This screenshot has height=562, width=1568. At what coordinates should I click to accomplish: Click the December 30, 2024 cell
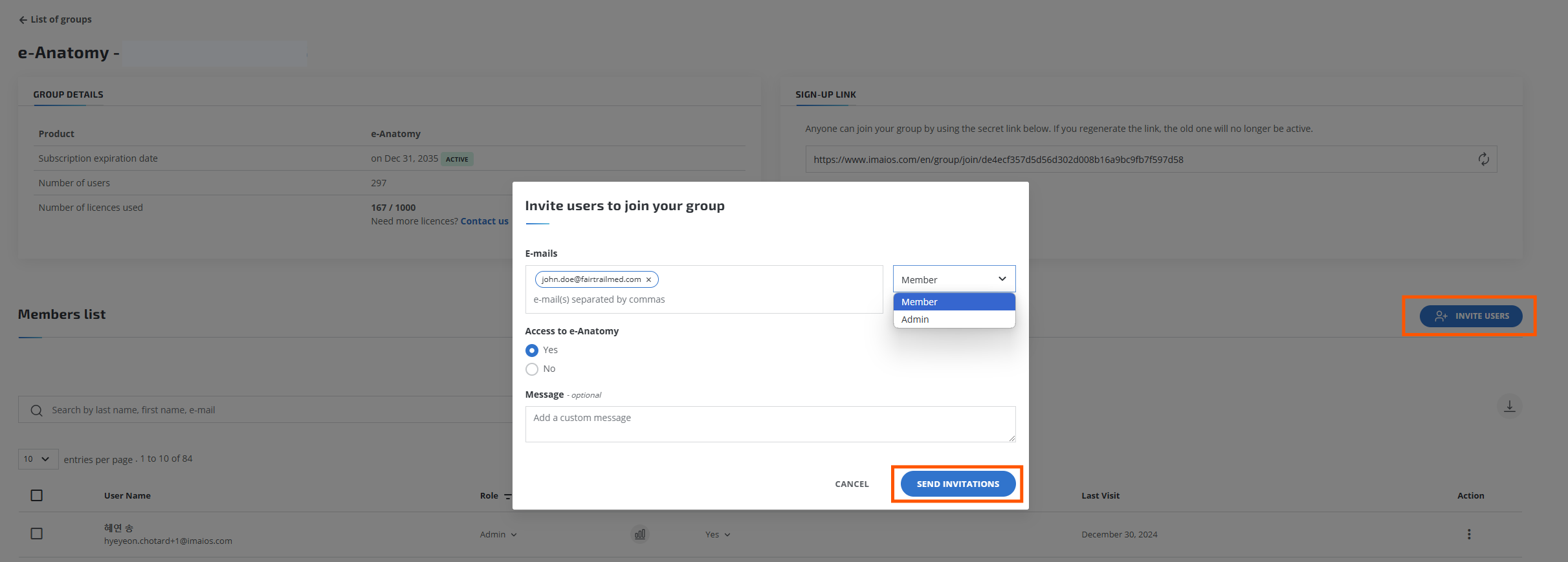(1119, 535)
